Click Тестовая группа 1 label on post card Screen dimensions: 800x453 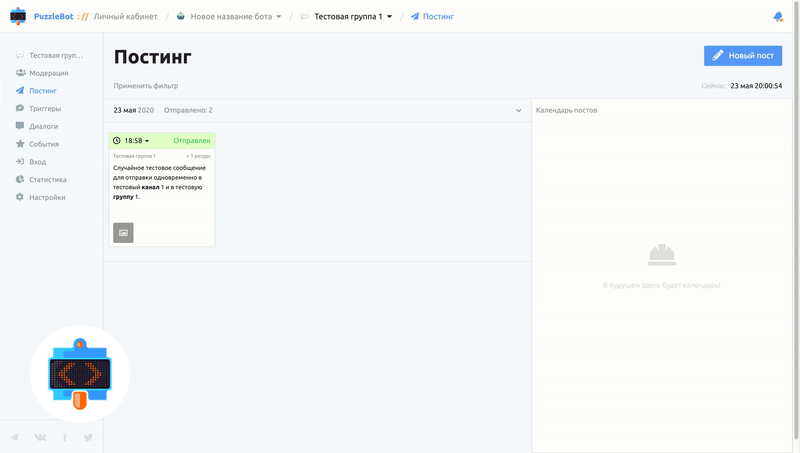coord(134,156)
